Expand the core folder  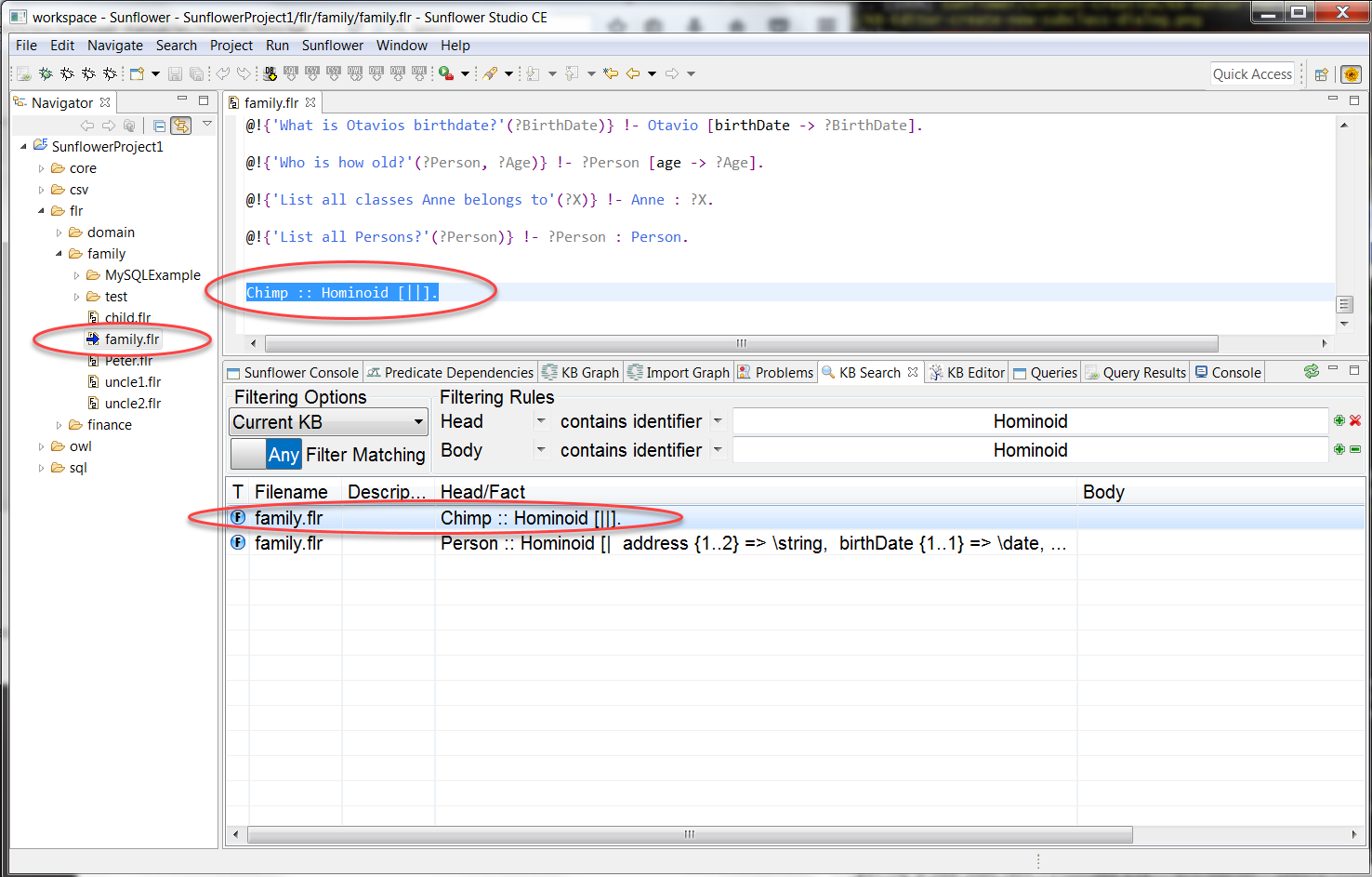[x=41, y=168]
